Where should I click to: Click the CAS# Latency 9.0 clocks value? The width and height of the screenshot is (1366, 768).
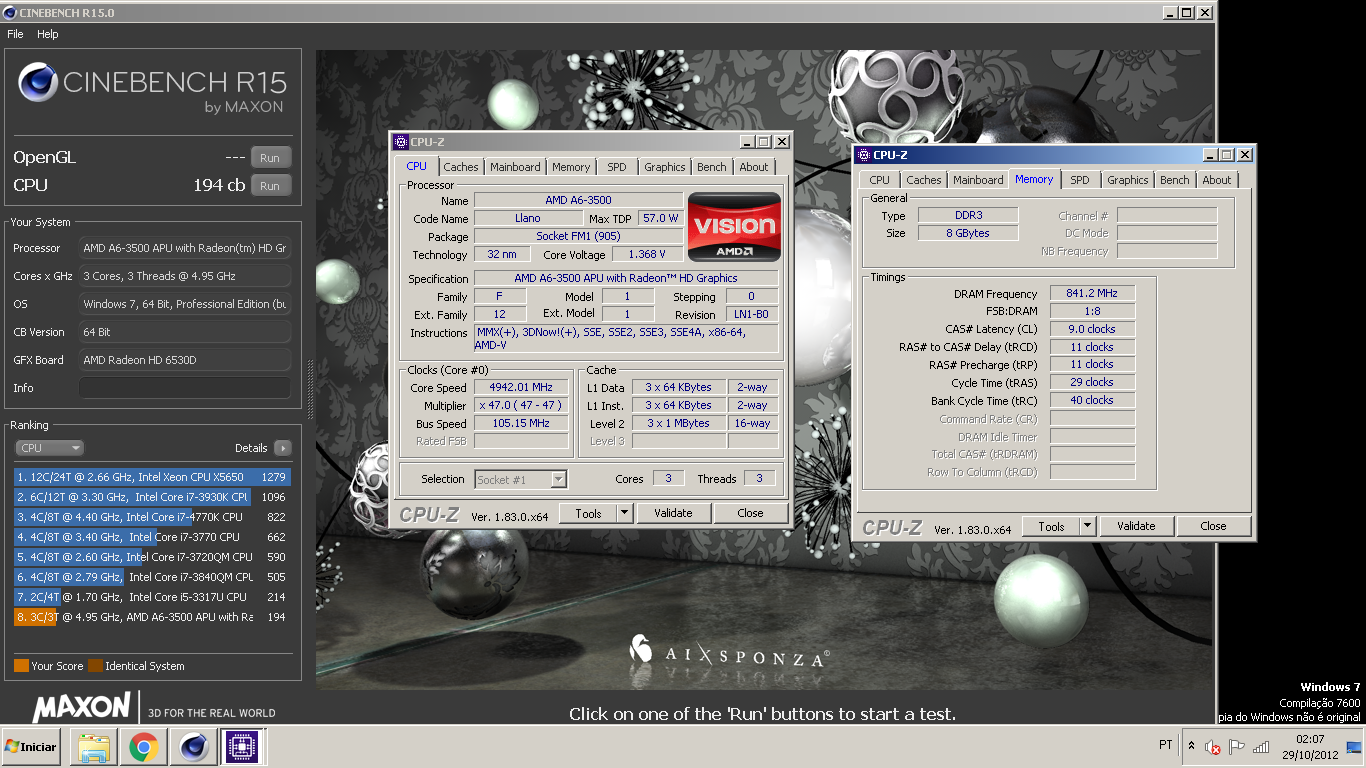pyautogui.click(x=1092, y=329)
